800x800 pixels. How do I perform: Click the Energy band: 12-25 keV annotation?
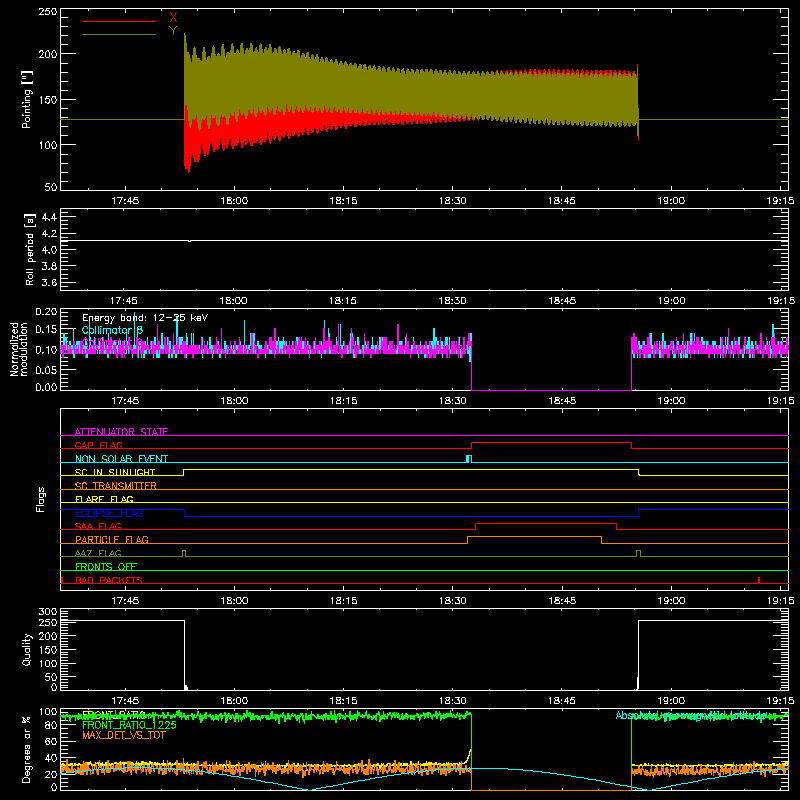coord(145,318)
